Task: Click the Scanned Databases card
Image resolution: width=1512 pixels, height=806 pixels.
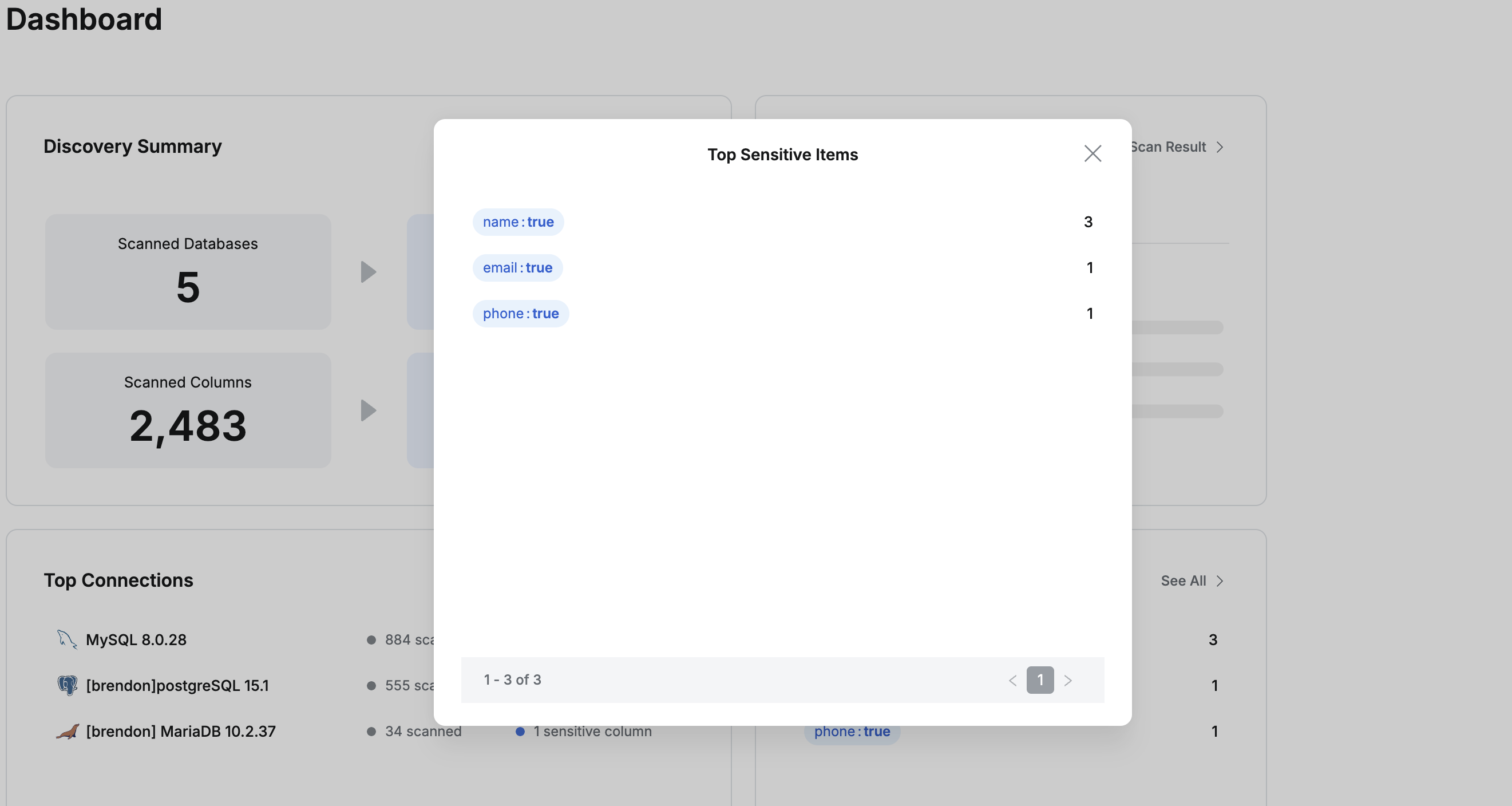Action: [188, 272]
